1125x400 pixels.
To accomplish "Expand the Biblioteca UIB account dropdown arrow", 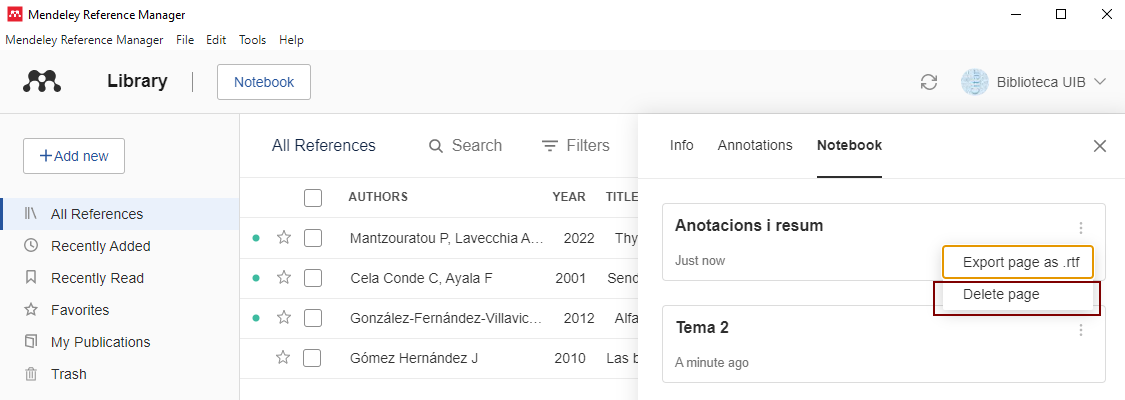I will coord(1101,82).
